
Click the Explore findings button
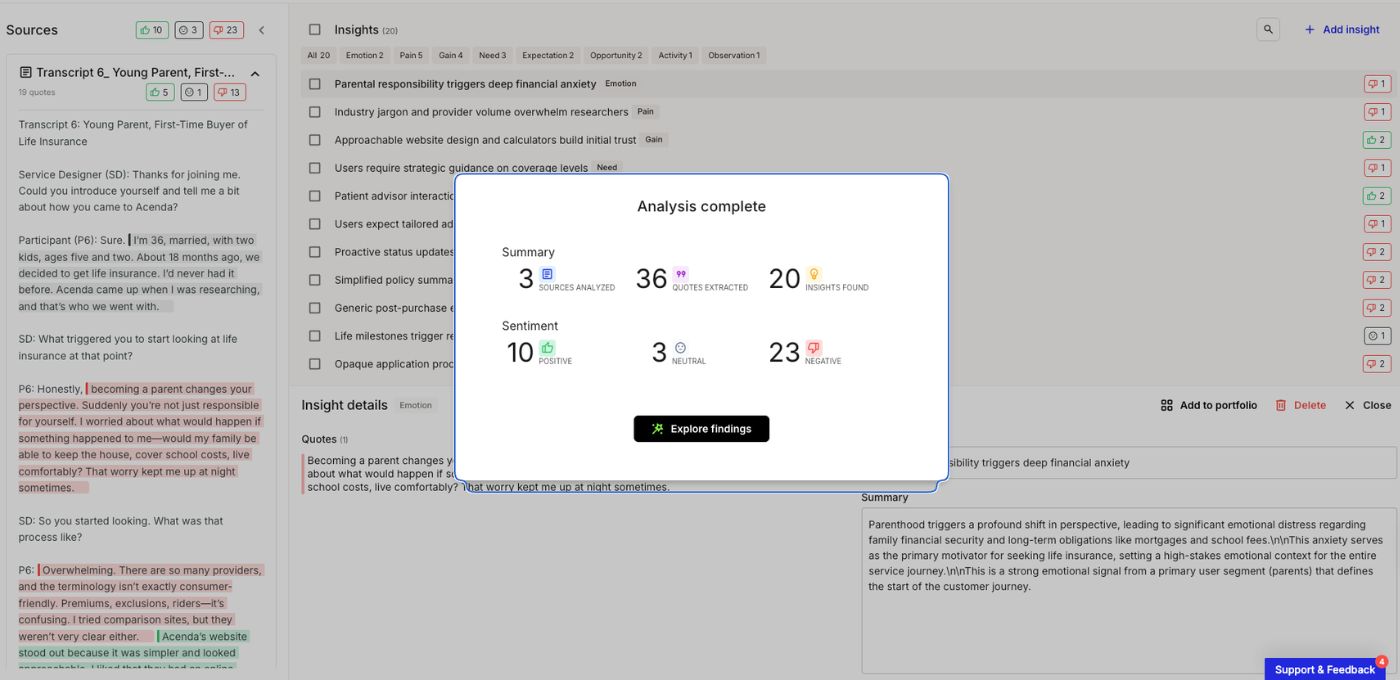tap(701, 429)
